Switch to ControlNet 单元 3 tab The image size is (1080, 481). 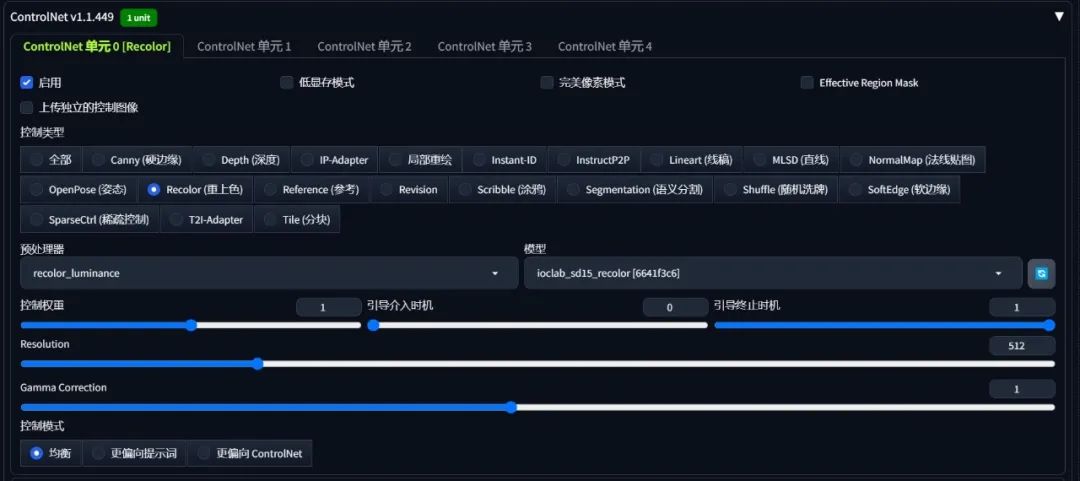click(x=484, y=46)
